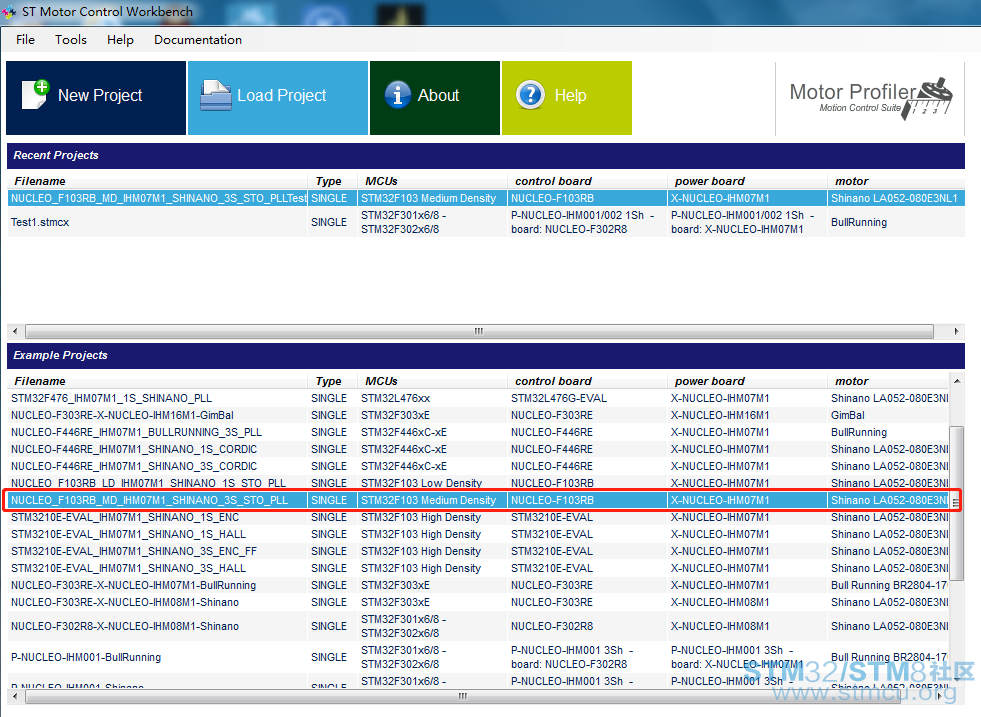Image resolution: width=981 pixels, height=717 pixels.
Task: Select recent project NUCLEO_F103RB_MD_IHM07M1_SHINANO_3S_STO_PLLTest
Action: coord(486,198)
